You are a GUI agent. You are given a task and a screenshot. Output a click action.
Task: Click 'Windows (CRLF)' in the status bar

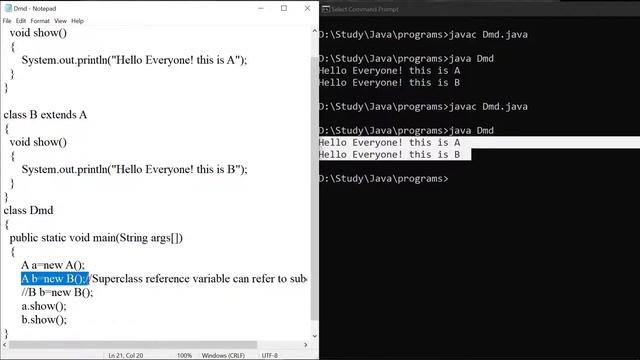pyautogui.click(x=223, y=356)
